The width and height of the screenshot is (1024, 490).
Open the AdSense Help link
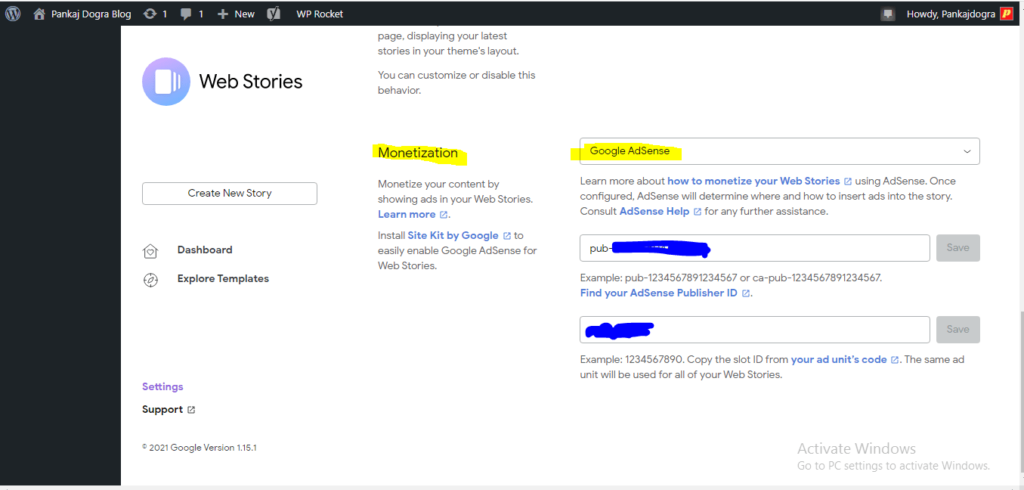[654, 212]
